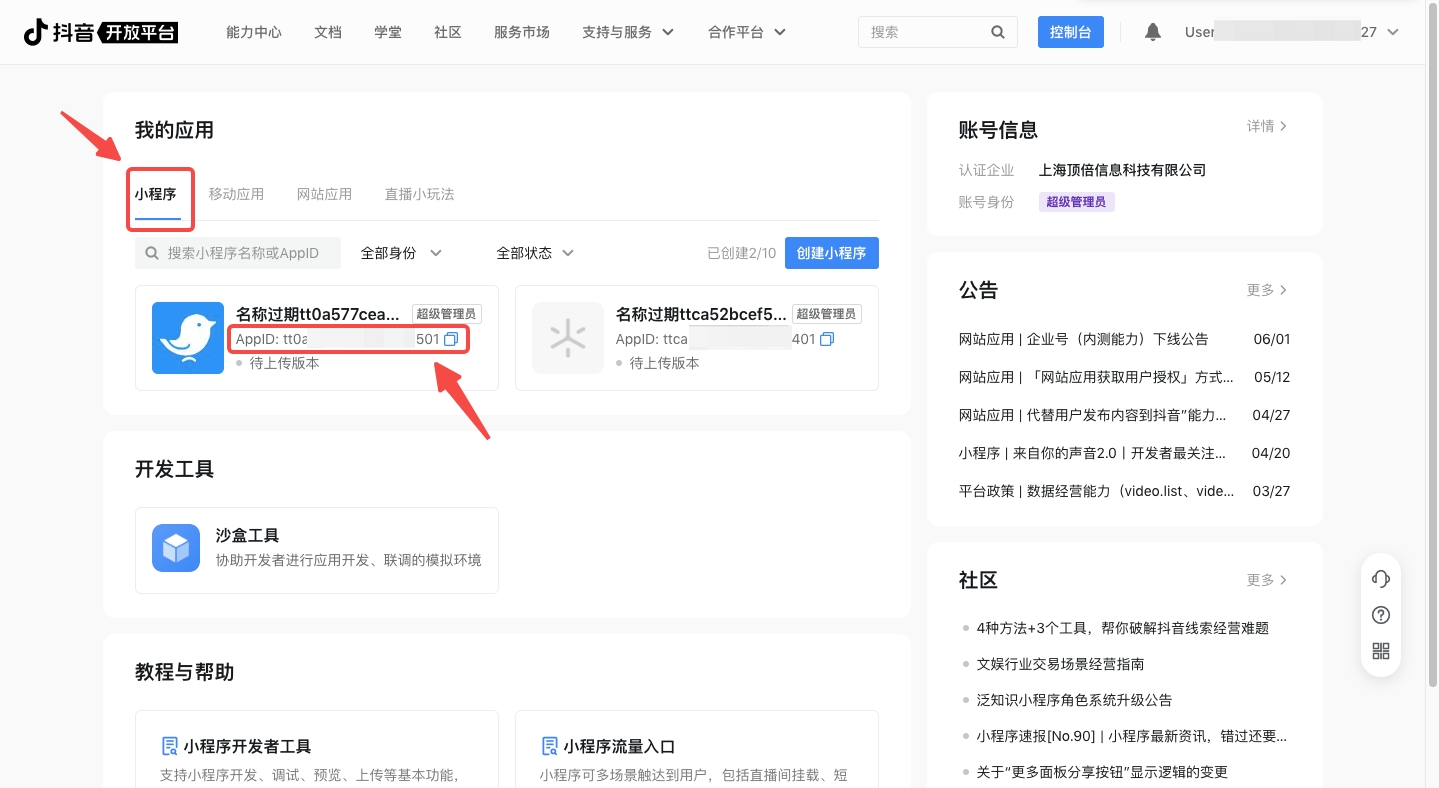Open mini program 名称过期ttca52bcef5

697,338
